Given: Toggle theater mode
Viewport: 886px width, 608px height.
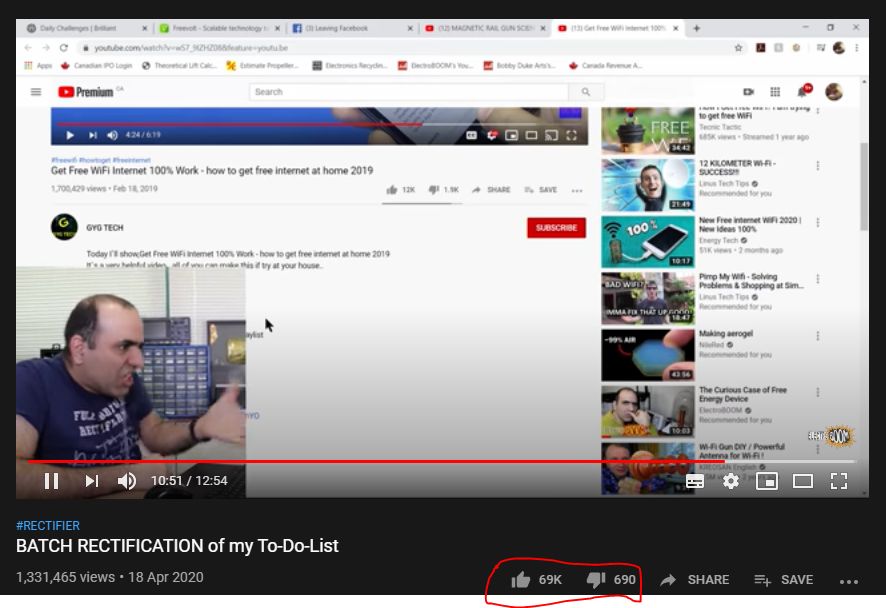Looking at the screenshot, I should tap(803, 481).
